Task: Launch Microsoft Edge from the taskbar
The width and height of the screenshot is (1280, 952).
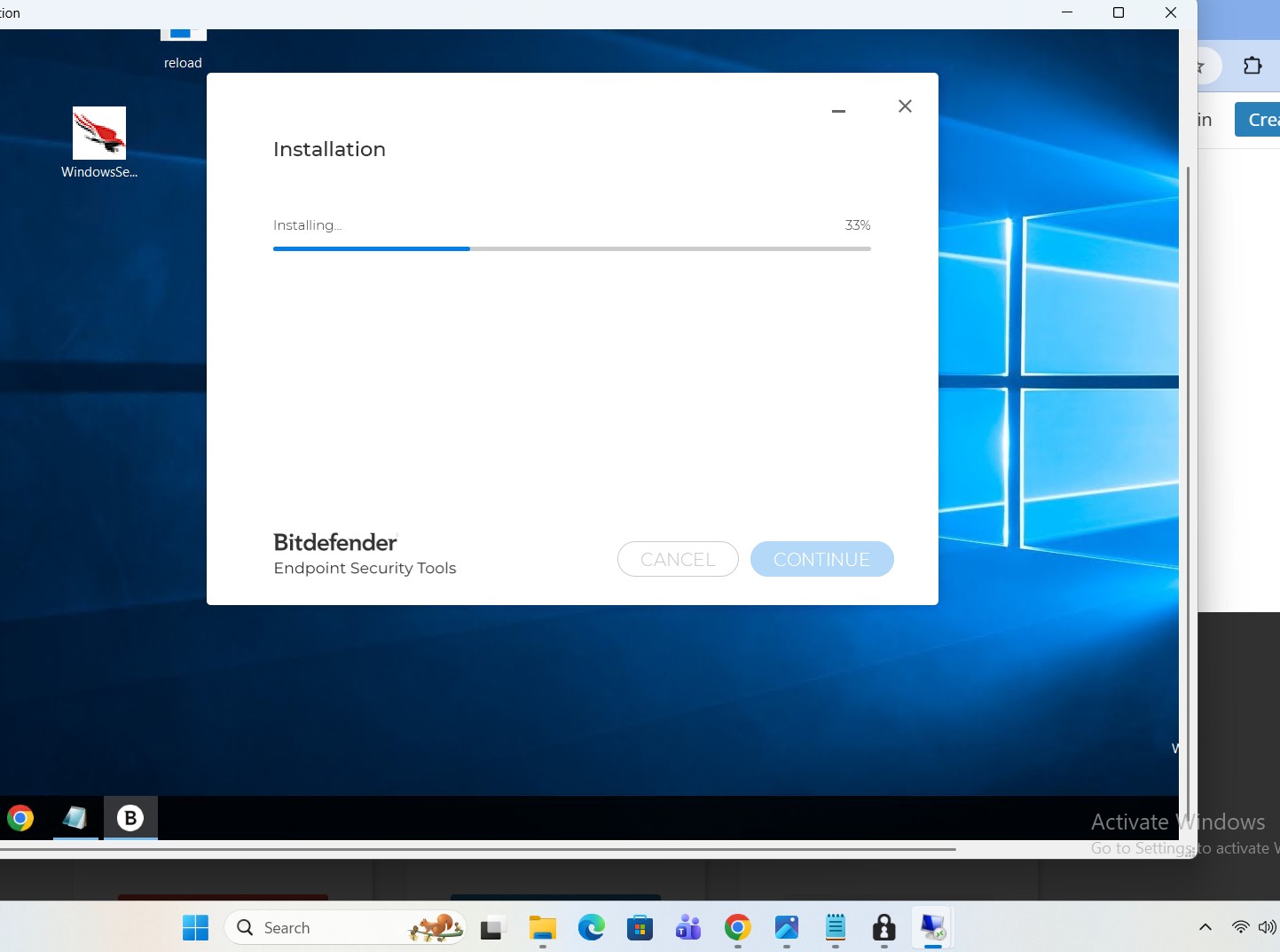Action: [x=591, y=928]
